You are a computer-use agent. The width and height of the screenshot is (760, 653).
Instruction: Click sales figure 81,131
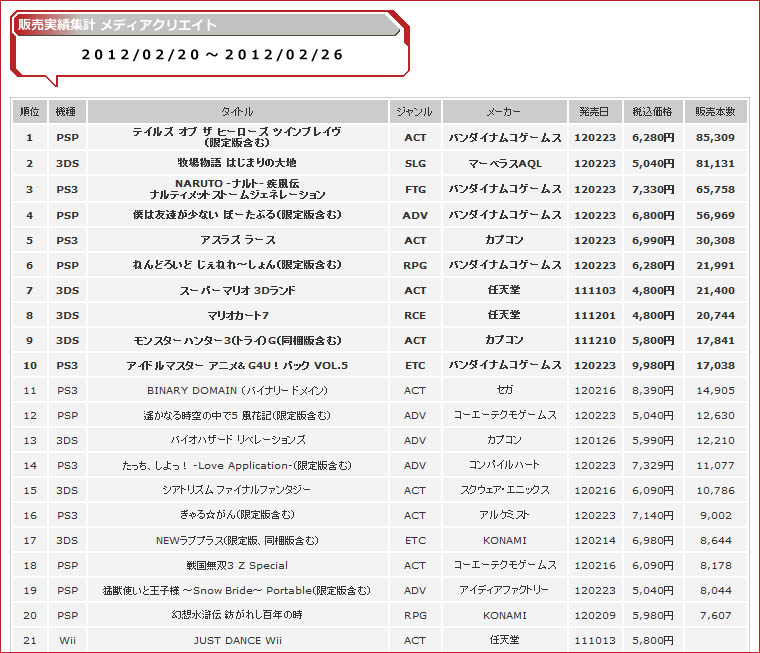715,164
